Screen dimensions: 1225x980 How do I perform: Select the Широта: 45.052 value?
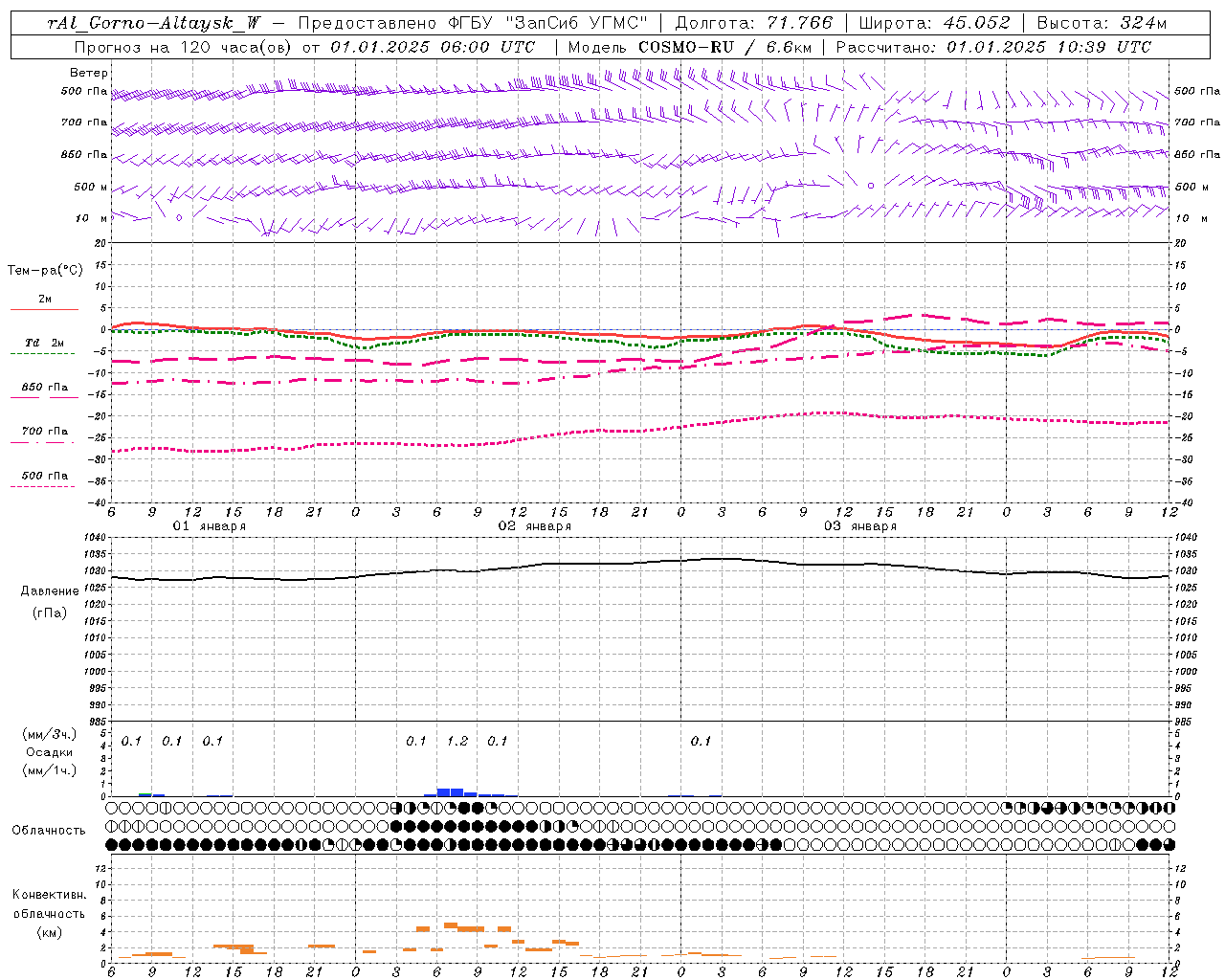click(x=934, y=24)
